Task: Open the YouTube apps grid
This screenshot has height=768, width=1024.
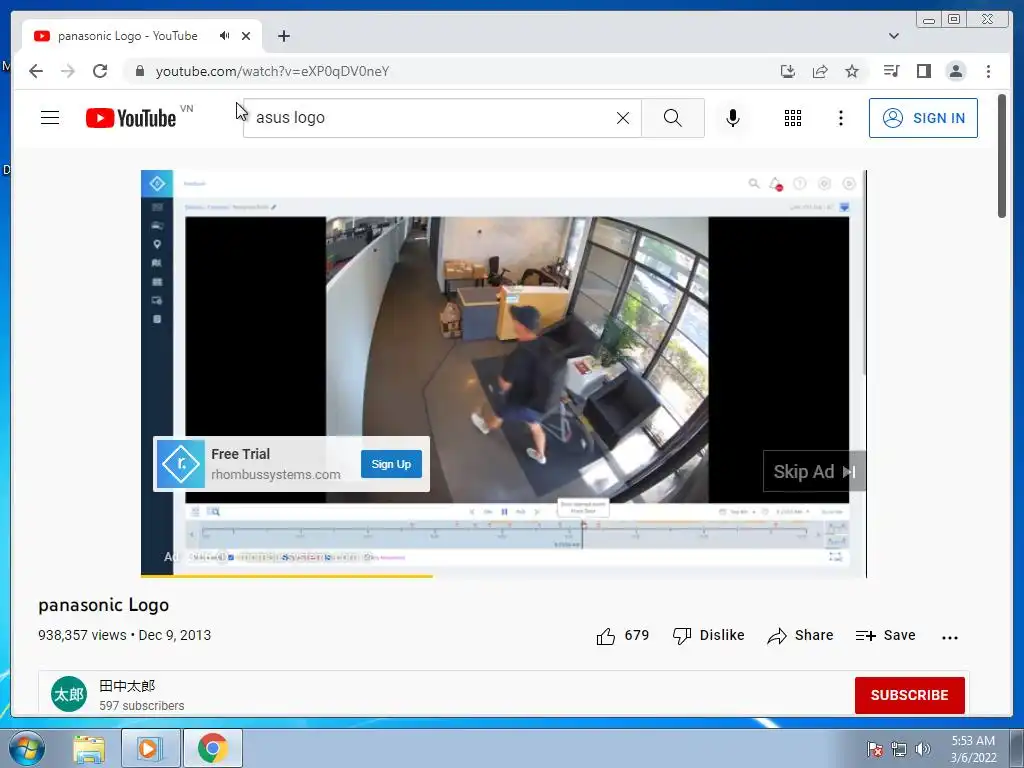Action: pos(793,118)
